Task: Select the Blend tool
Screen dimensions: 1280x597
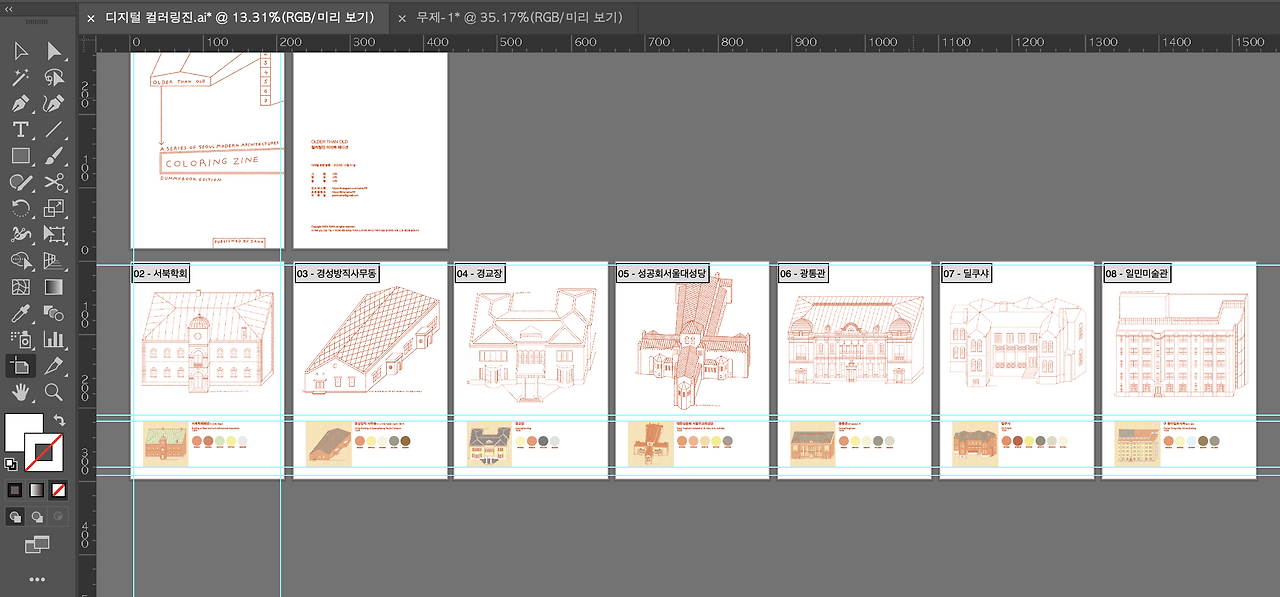Action: tap(54, 313)
